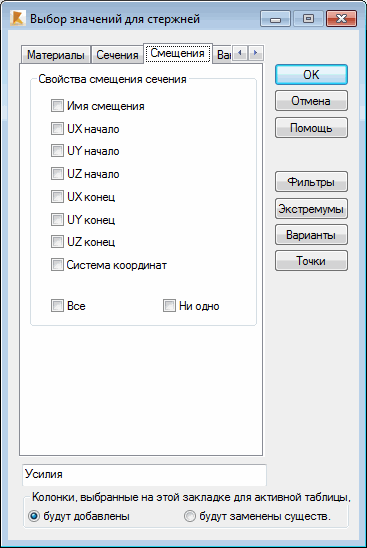Tick the Система координат checkbox
The width and height of the screenshot is (367, 548).
click(x=57, y=265)
